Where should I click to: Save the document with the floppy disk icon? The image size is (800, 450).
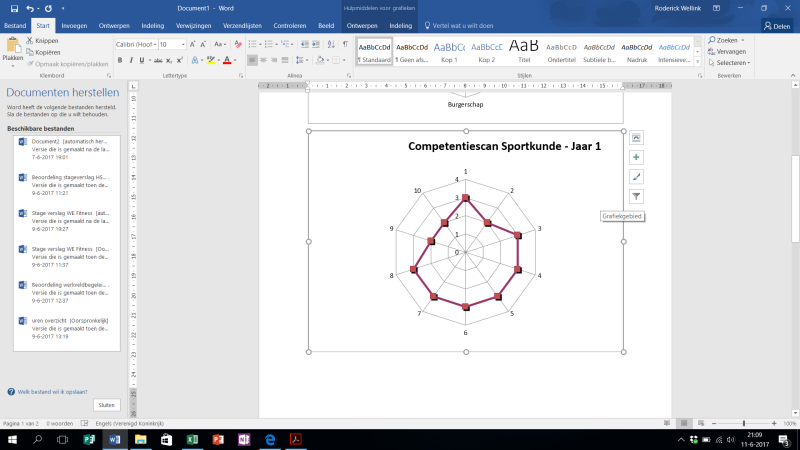[14, 8]
